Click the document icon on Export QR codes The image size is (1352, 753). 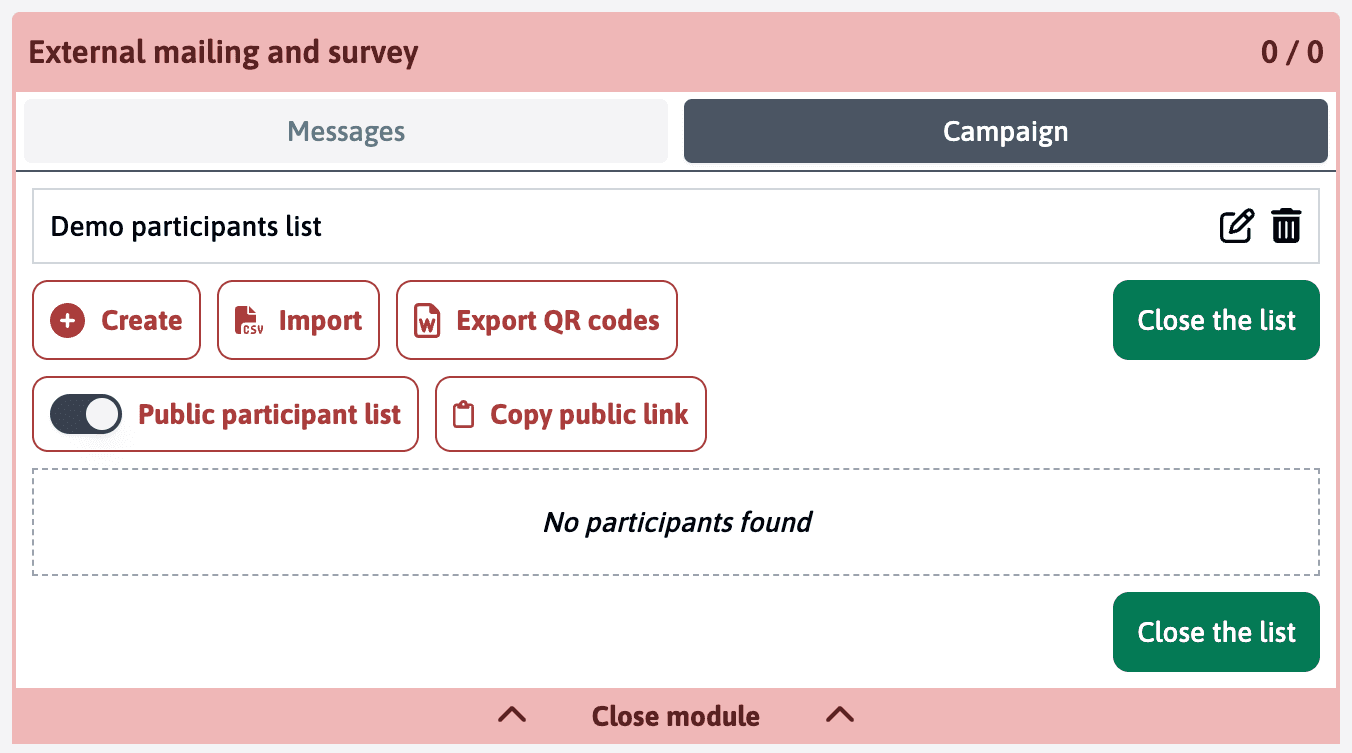coord(428,321)
